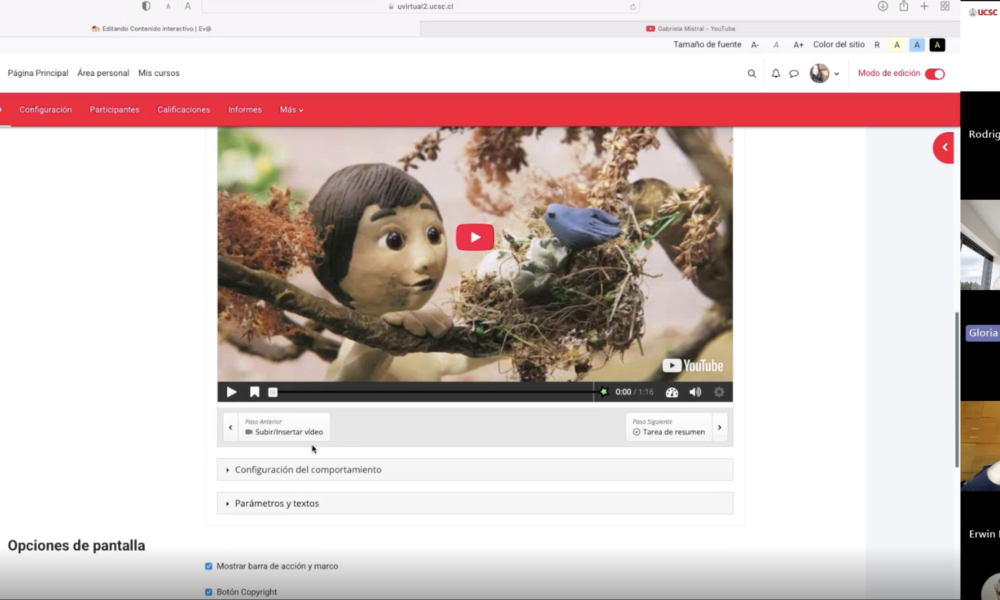Expand Parámetros y textos section

tap(475, 504)
